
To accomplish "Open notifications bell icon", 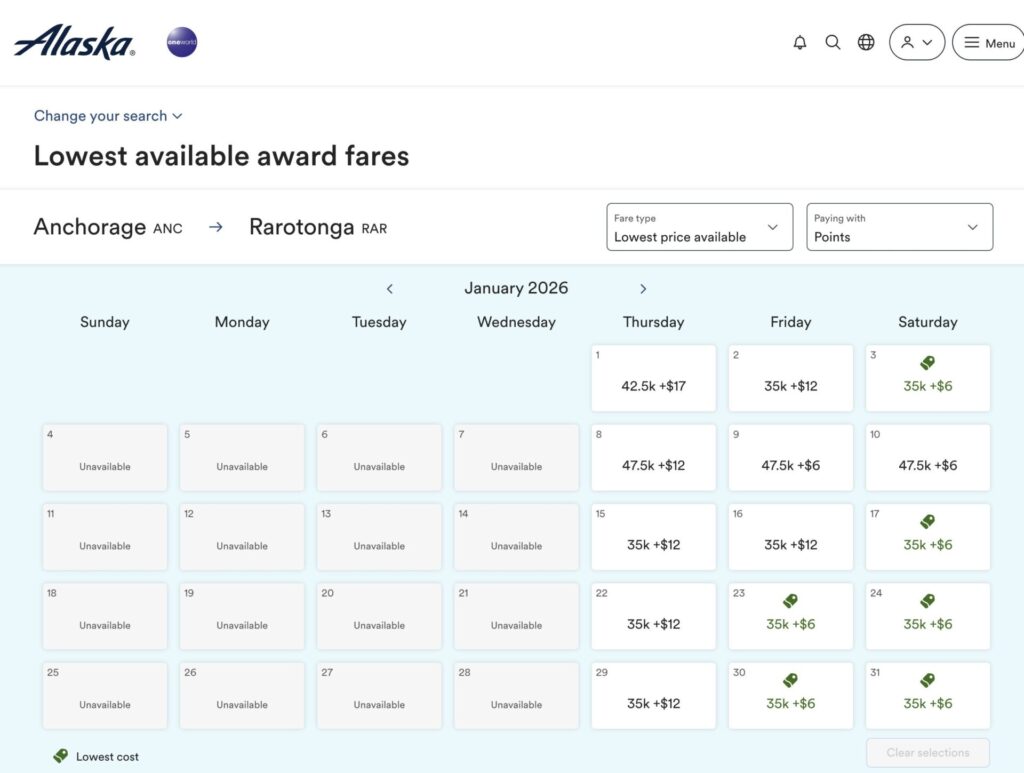I will click(x=799, y=42).
